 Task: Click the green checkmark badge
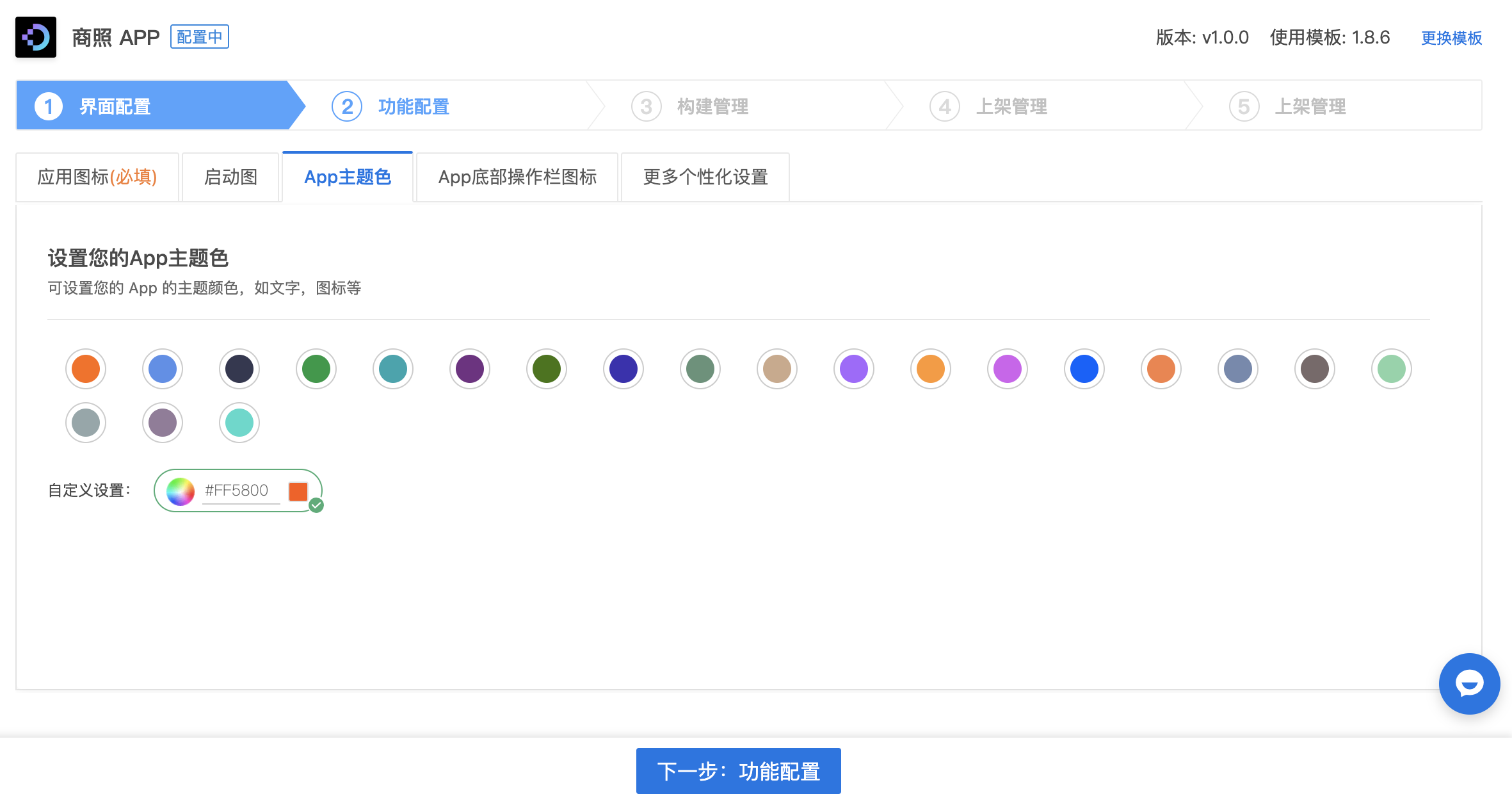click(316, 506)
